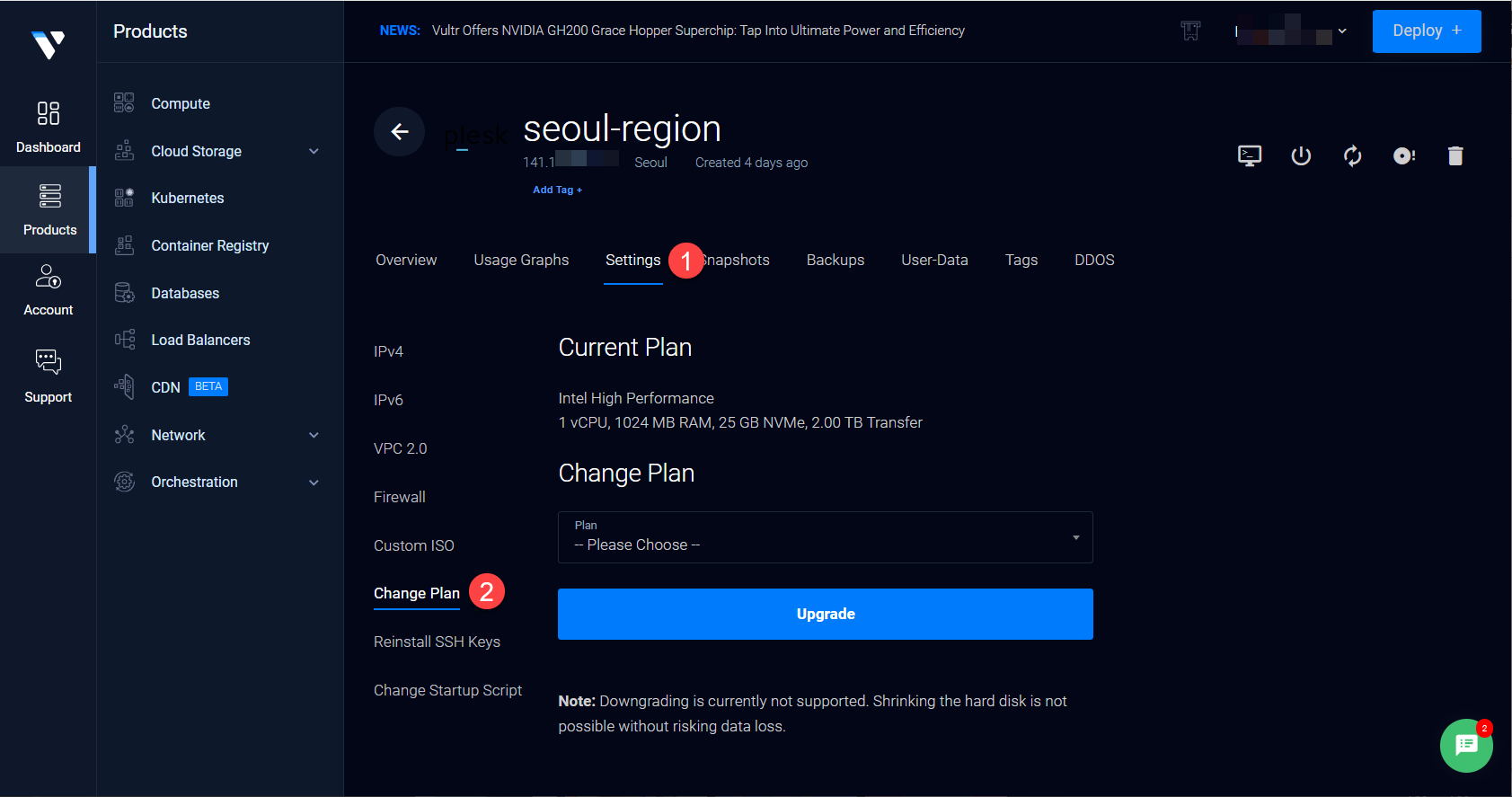
Task: Open the Account sidebar icon
Action: (49, 276)
